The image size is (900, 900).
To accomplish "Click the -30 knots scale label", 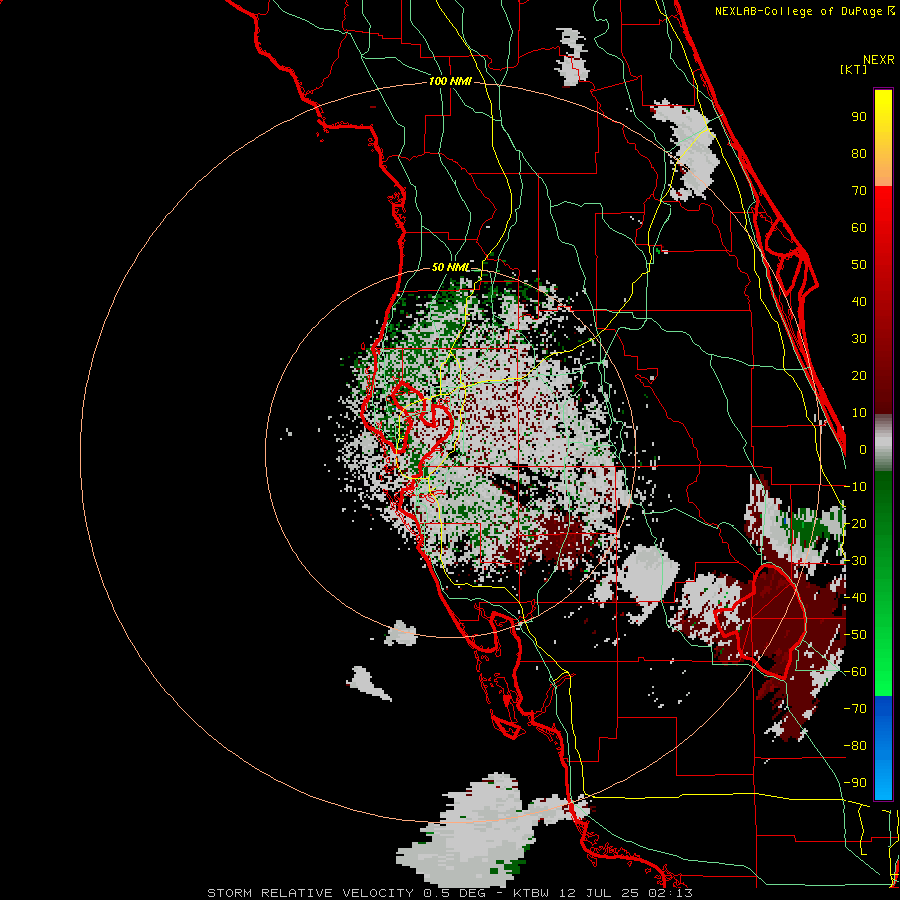I will tap(855, 561).
